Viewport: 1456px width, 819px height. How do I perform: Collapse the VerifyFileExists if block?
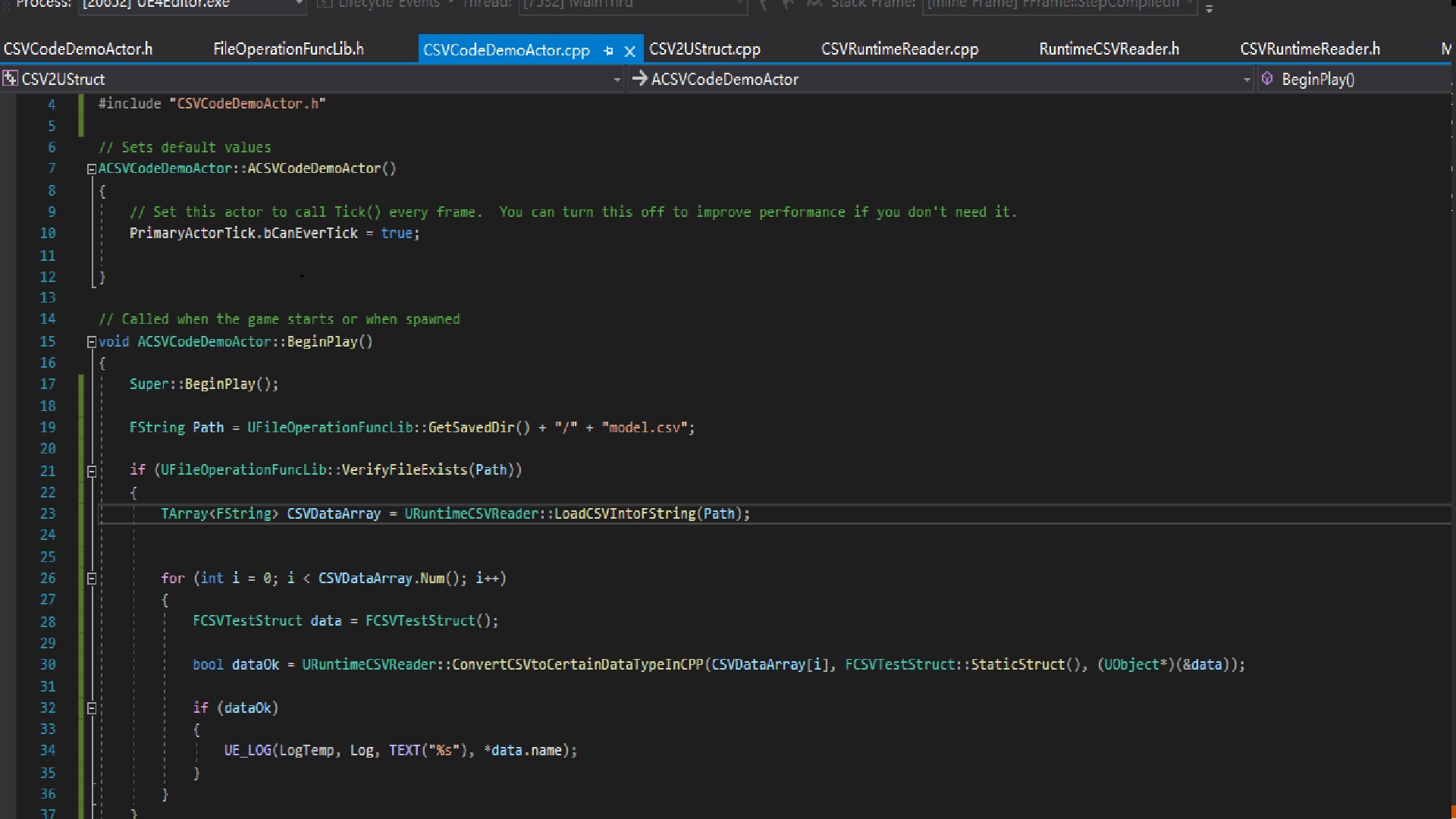pyautogui.click(x=91, y=471)
